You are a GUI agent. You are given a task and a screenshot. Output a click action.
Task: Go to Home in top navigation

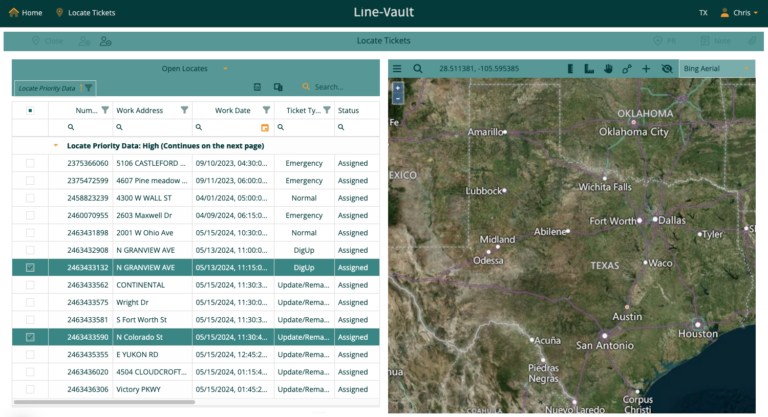(25, 13)
